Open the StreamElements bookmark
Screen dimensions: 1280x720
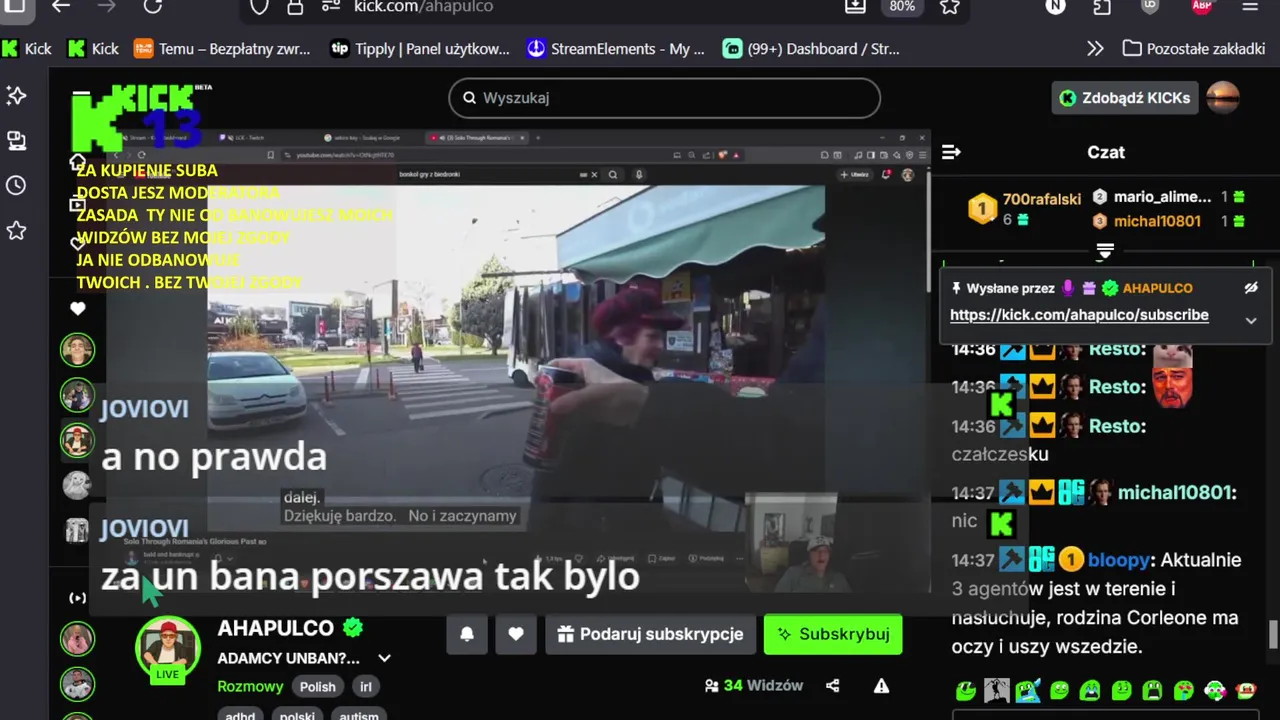pos(616,48)
